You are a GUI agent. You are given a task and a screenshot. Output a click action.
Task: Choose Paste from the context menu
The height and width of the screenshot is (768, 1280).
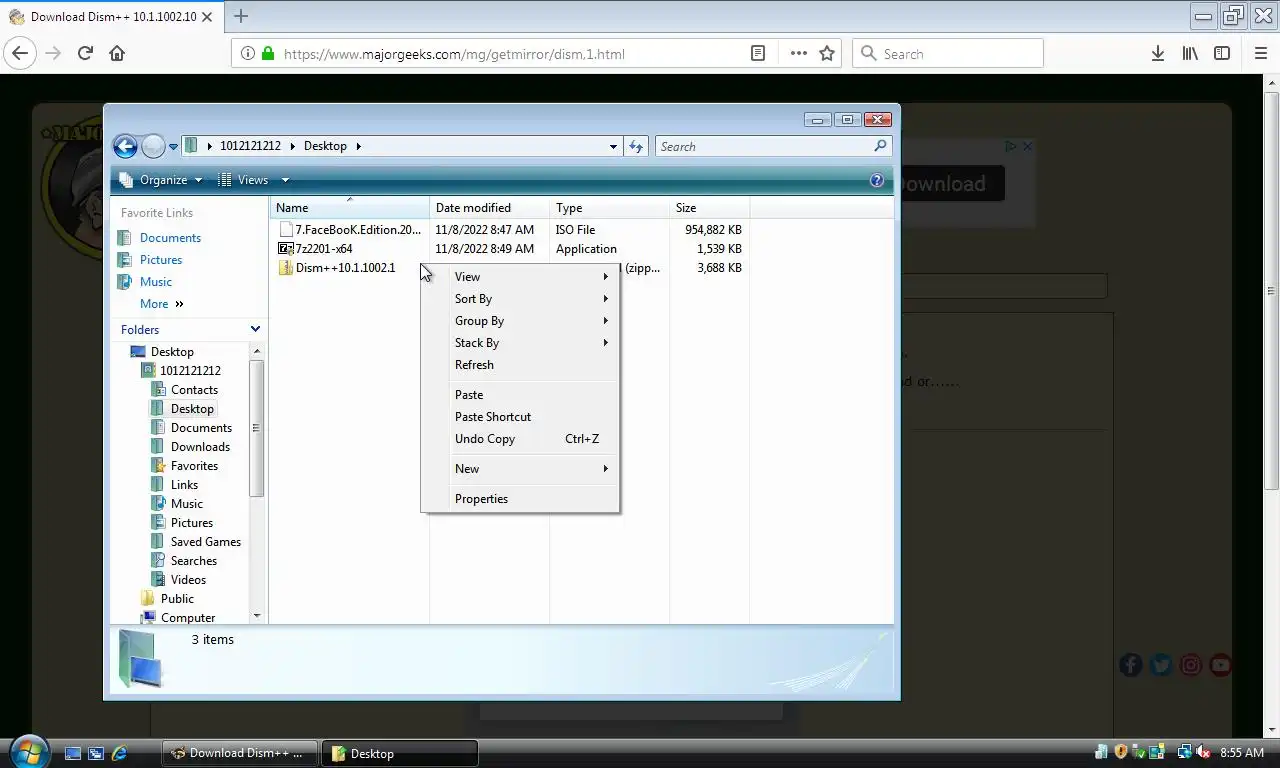click(520, 395)
